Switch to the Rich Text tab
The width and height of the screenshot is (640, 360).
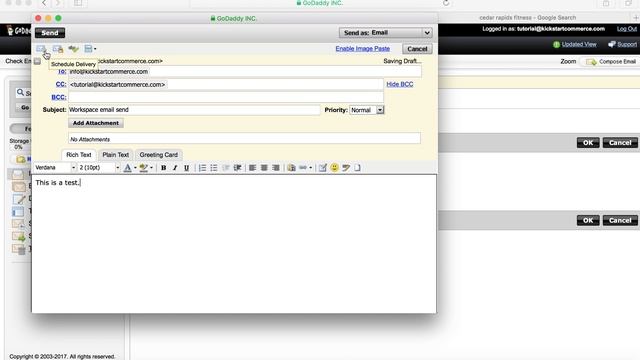click(79, 155)
